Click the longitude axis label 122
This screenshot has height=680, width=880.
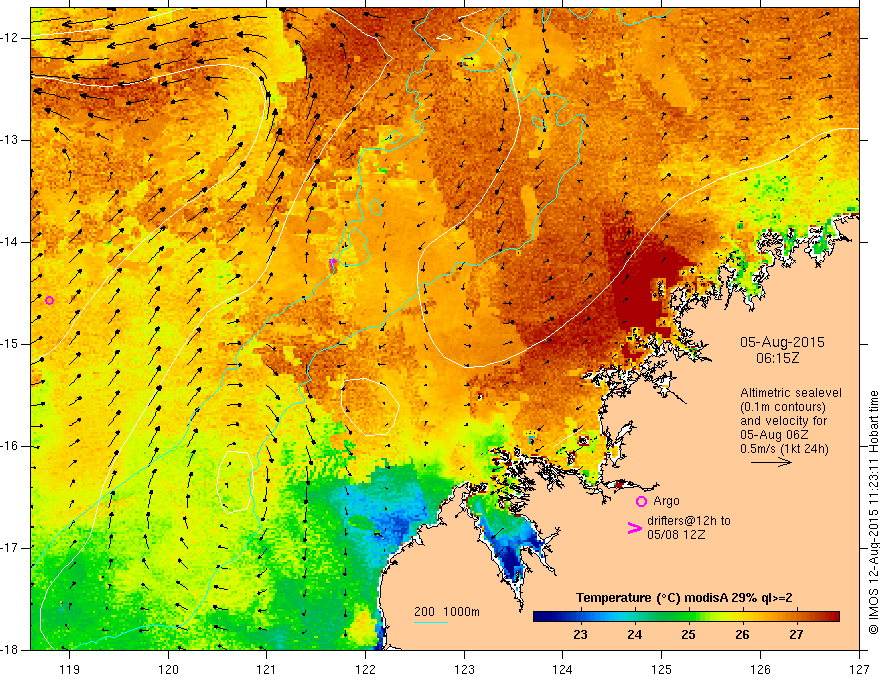click(x=365, y=670)
